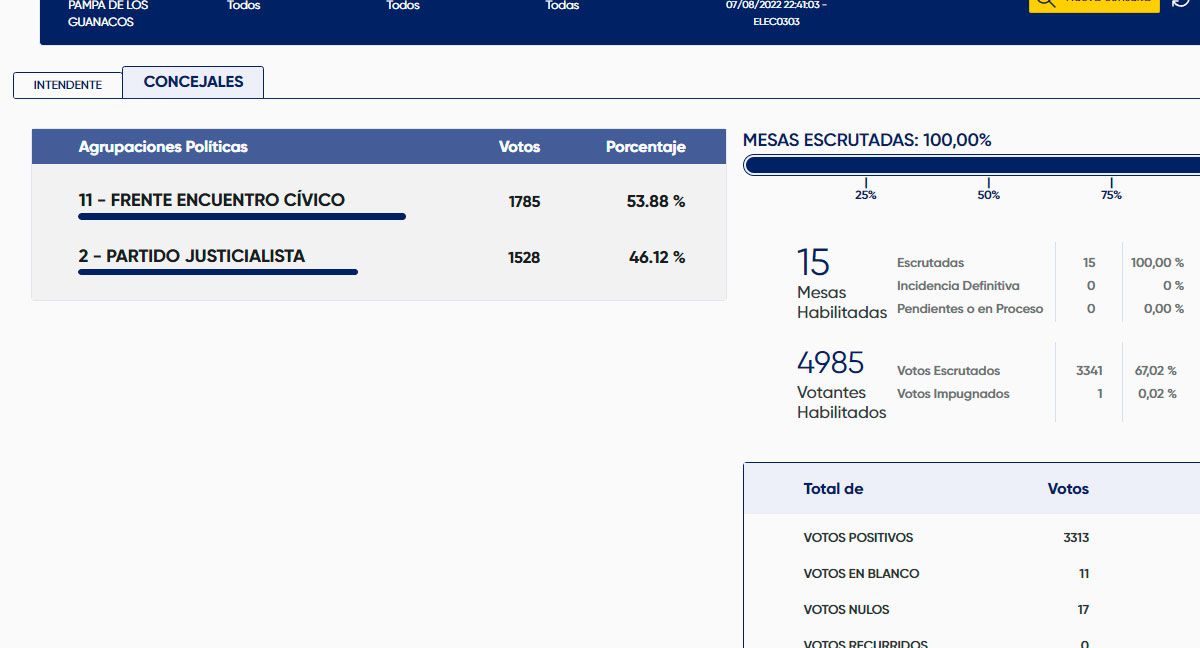Click the Votos Positivos row
Screen dimensions: 1200x648
pyautogui.click(x=858, y=538)
